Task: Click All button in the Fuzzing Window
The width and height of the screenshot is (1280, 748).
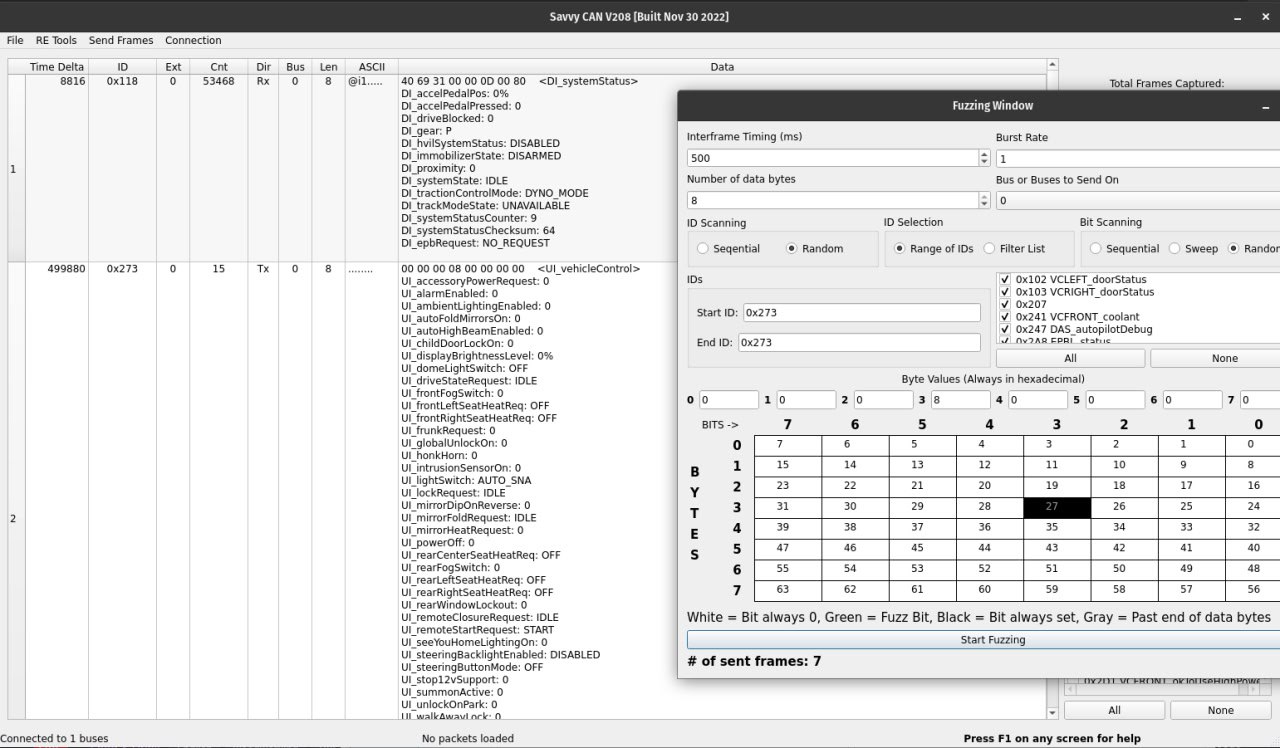Action: click(x=1070, y=358)
